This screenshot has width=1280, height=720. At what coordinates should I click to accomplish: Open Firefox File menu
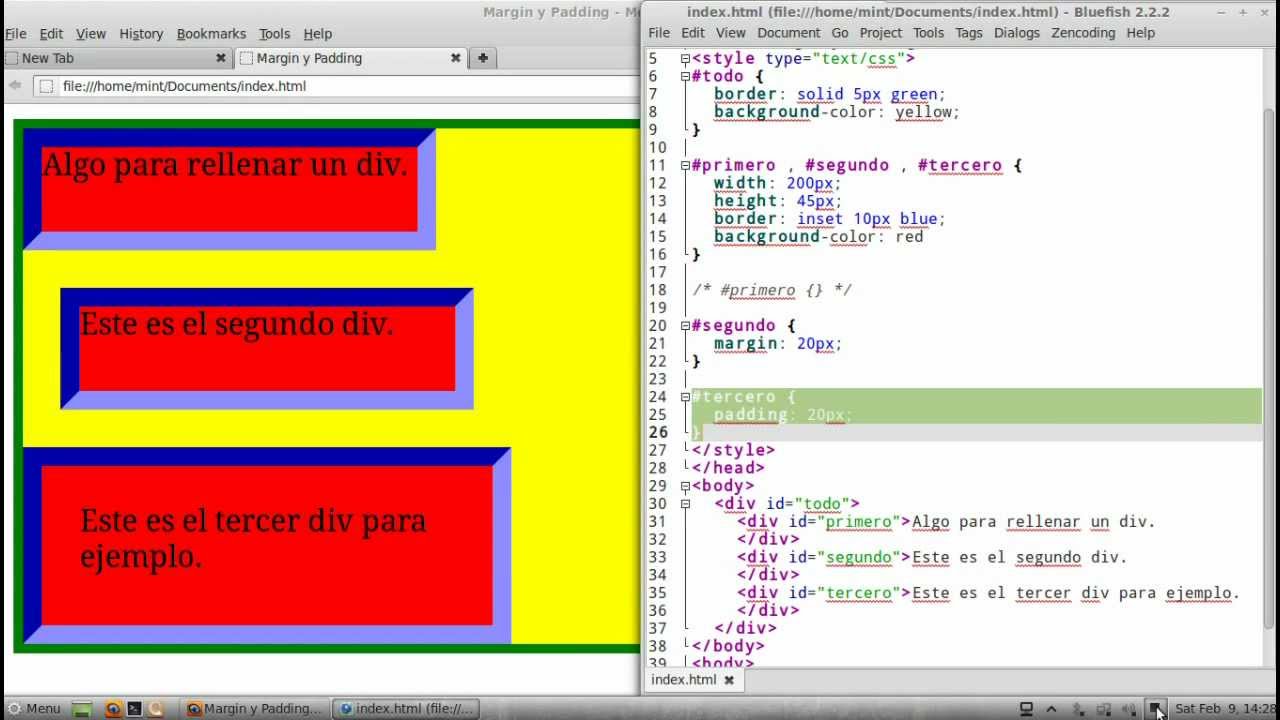[x=15, y=33]
